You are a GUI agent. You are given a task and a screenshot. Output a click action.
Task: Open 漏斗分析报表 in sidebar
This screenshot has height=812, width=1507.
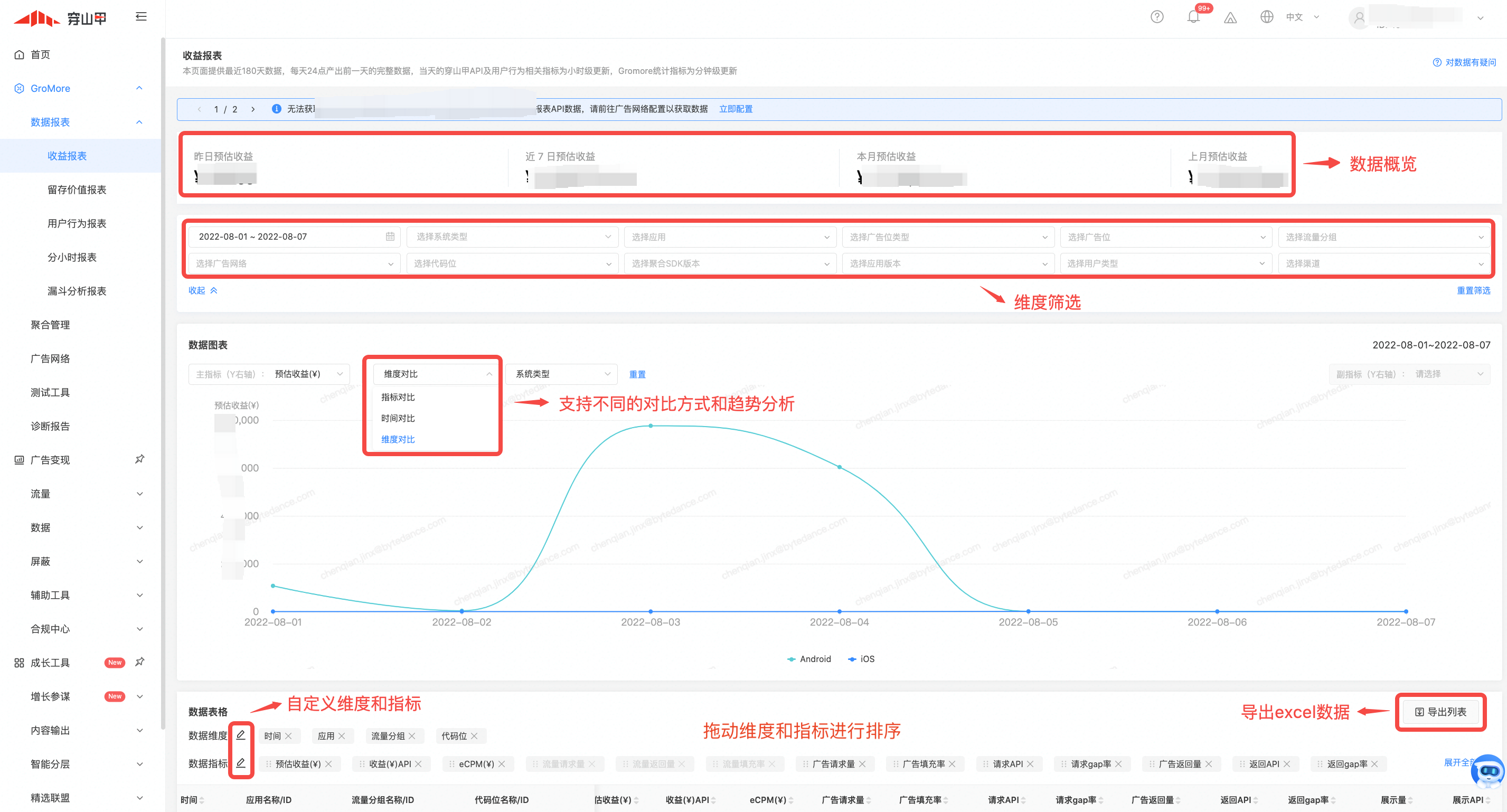tap(77, 291)
